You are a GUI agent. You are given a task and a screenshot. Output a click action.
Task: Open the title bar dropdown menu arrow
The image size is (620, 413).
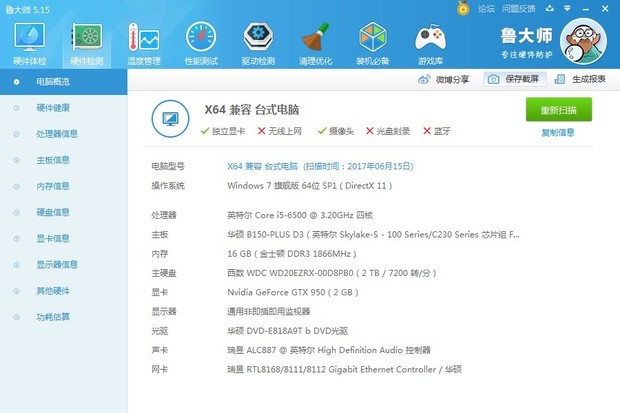point(567,8)
